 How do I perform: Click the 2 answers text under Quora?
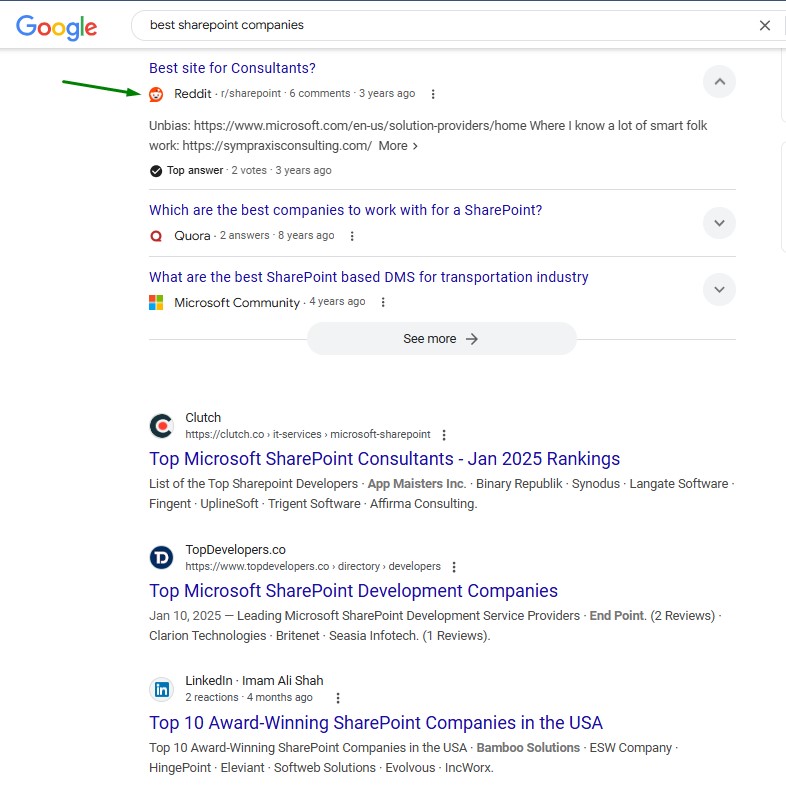(x=244, y=235)
